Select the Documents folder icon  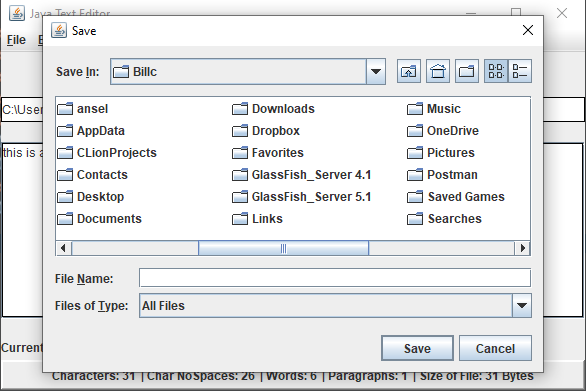(65, 219)
